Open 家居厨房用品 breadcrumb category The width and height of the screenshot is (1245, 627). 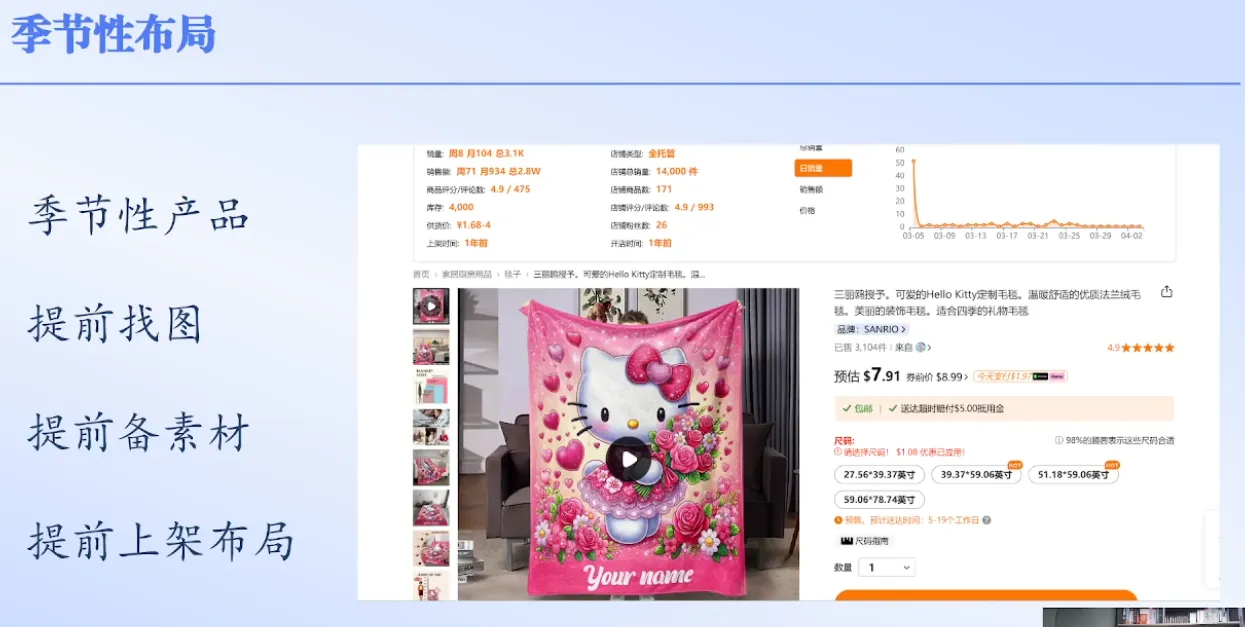click(467, 274)
